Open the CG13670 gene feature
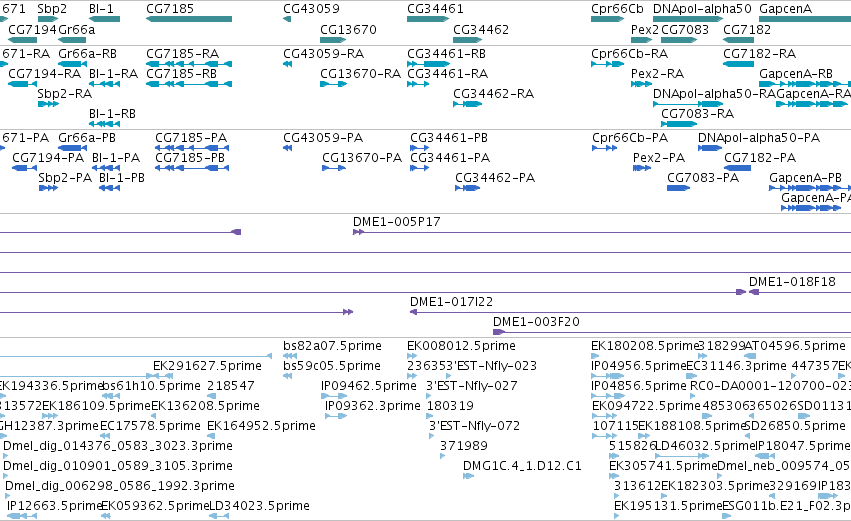The width and height of the screenshot is (851, 521). (333, 40)
